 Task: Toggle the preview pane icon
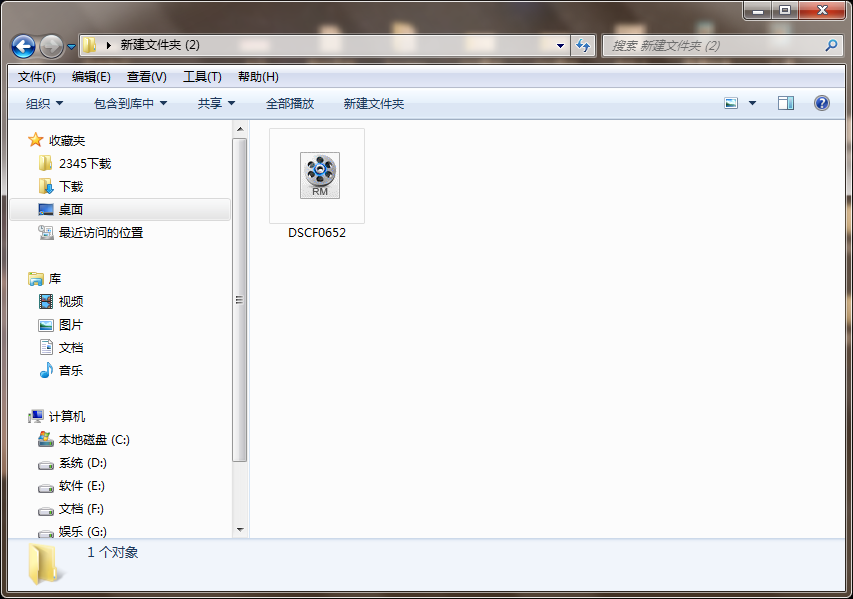point(786,103)
